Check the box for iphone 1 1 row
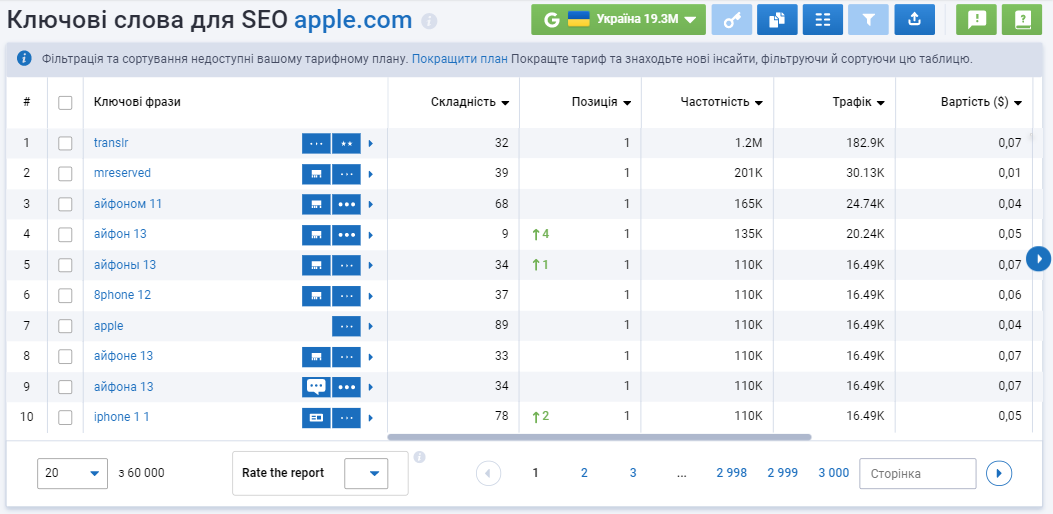This screenshot has height=514, width=1053. pos(65,417)
